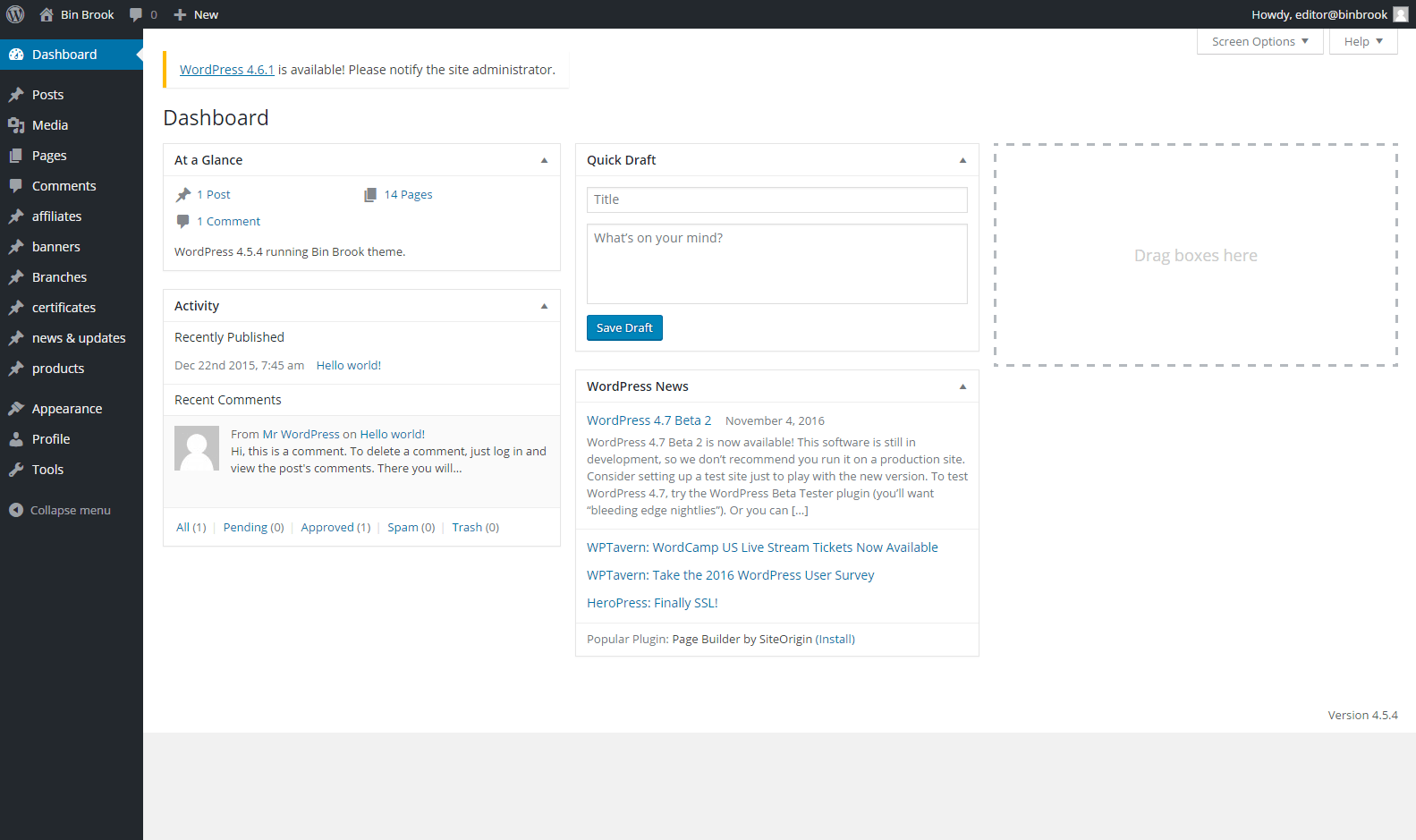Screen dimensions: 1416x840
Task: Open the Screen Options dropdown
Action: [1259, 41]
